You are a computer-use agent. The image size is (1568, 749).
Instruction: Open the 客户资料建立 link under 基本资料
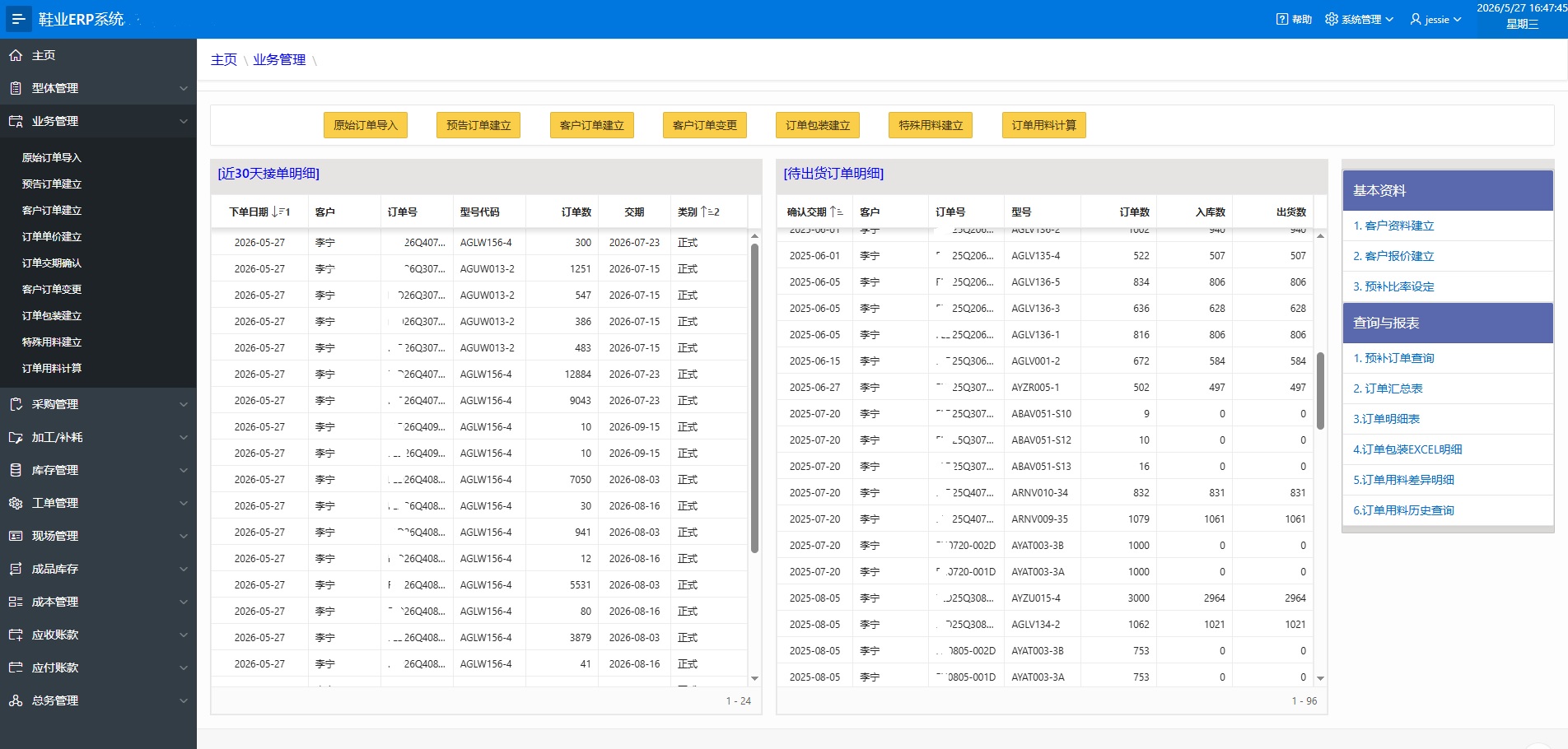coord(1393,226)
